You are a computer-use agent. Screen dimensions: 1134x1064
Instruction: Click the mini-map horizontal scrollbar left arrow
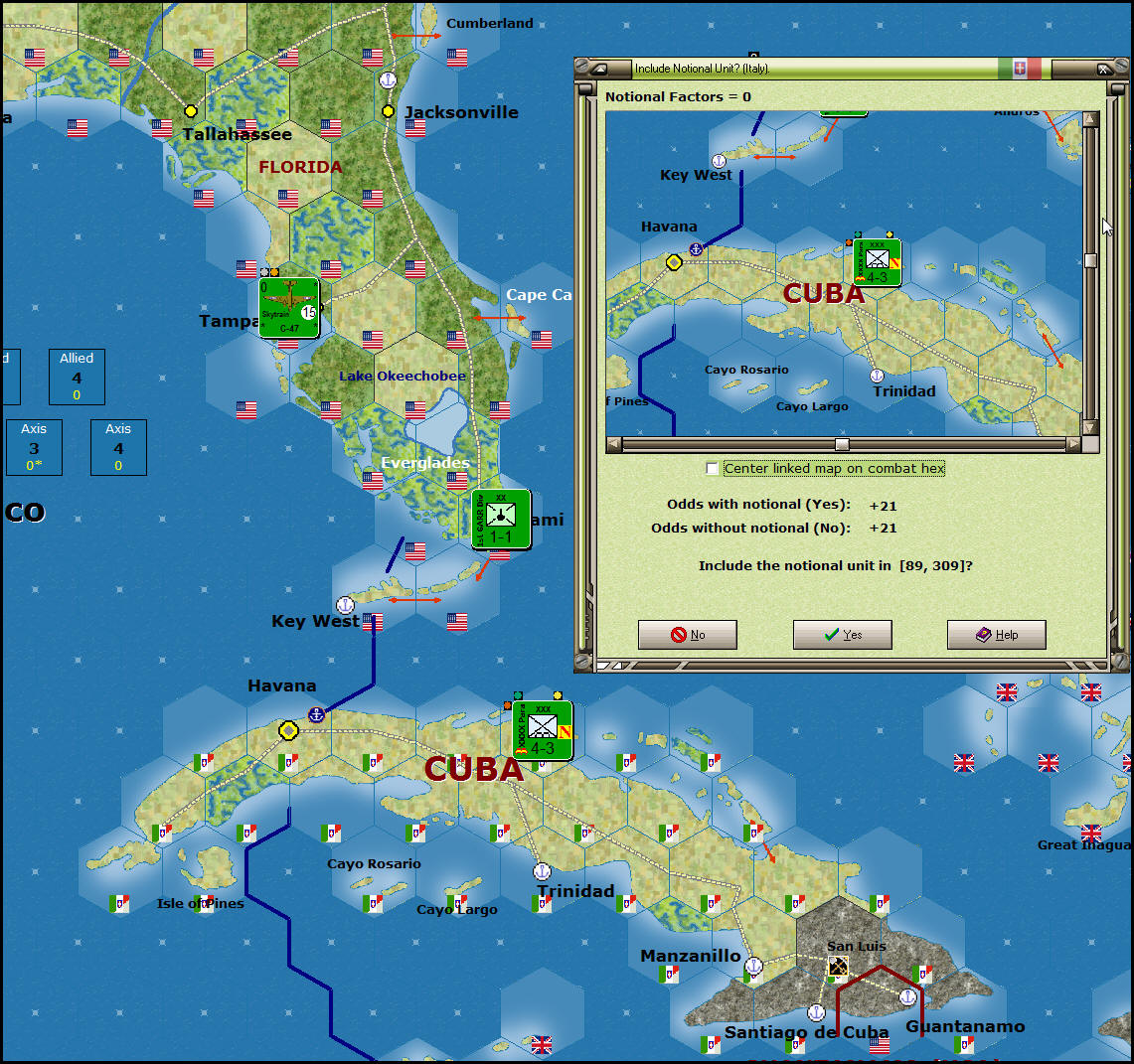tap(614, 444)
